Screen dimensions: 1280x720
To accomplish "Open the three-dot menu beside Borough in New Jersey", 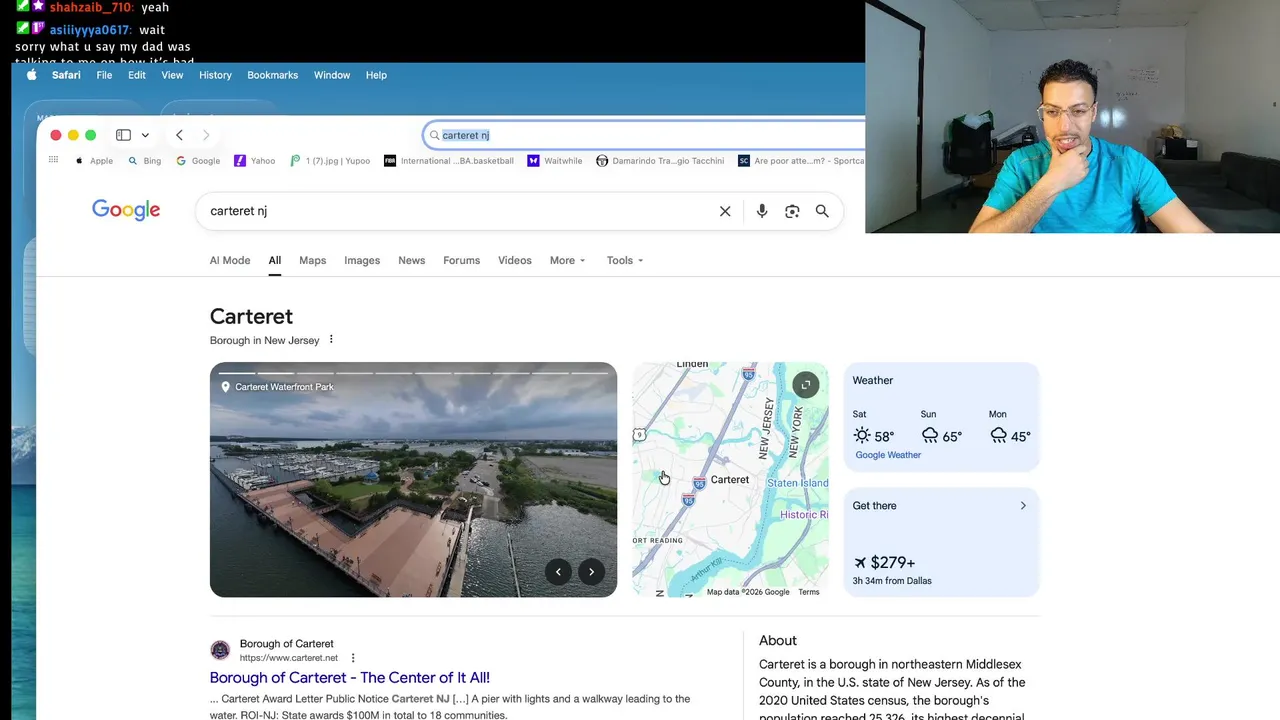I will [331, 339].
